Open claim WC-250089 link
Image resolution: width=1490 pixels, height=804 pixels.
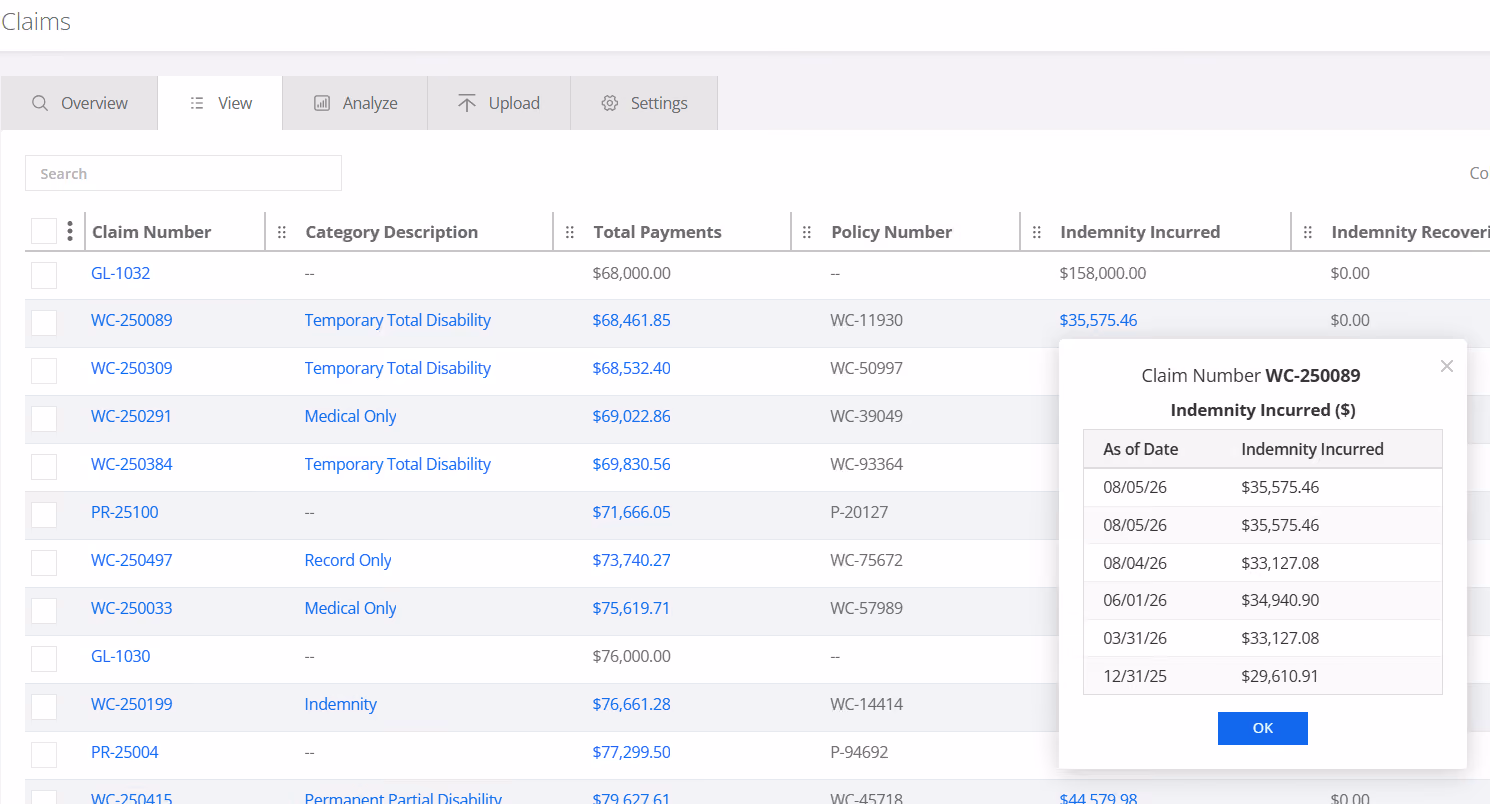[131, 320]
